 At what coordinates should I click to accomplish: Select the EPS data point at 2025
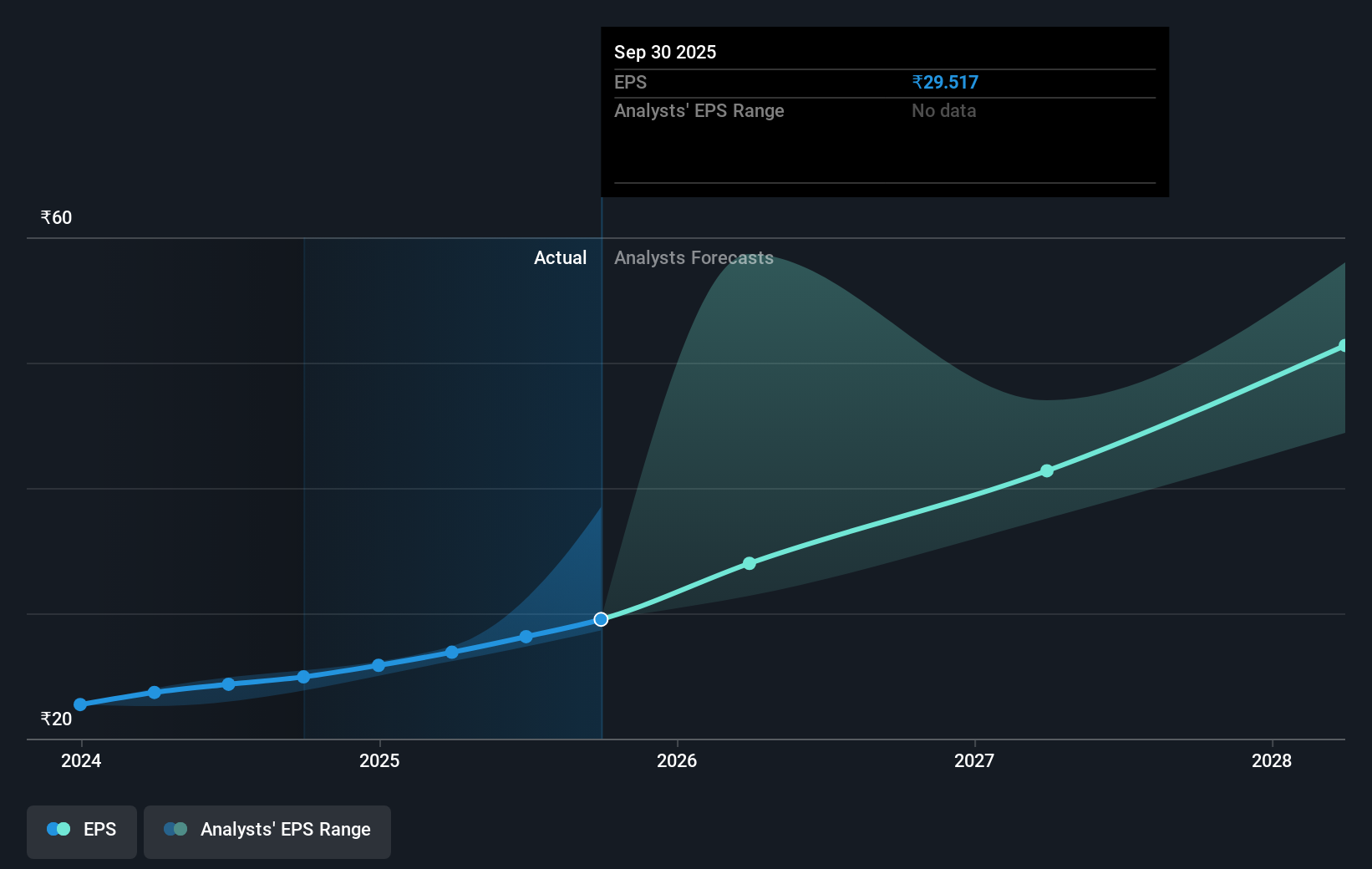379,665
